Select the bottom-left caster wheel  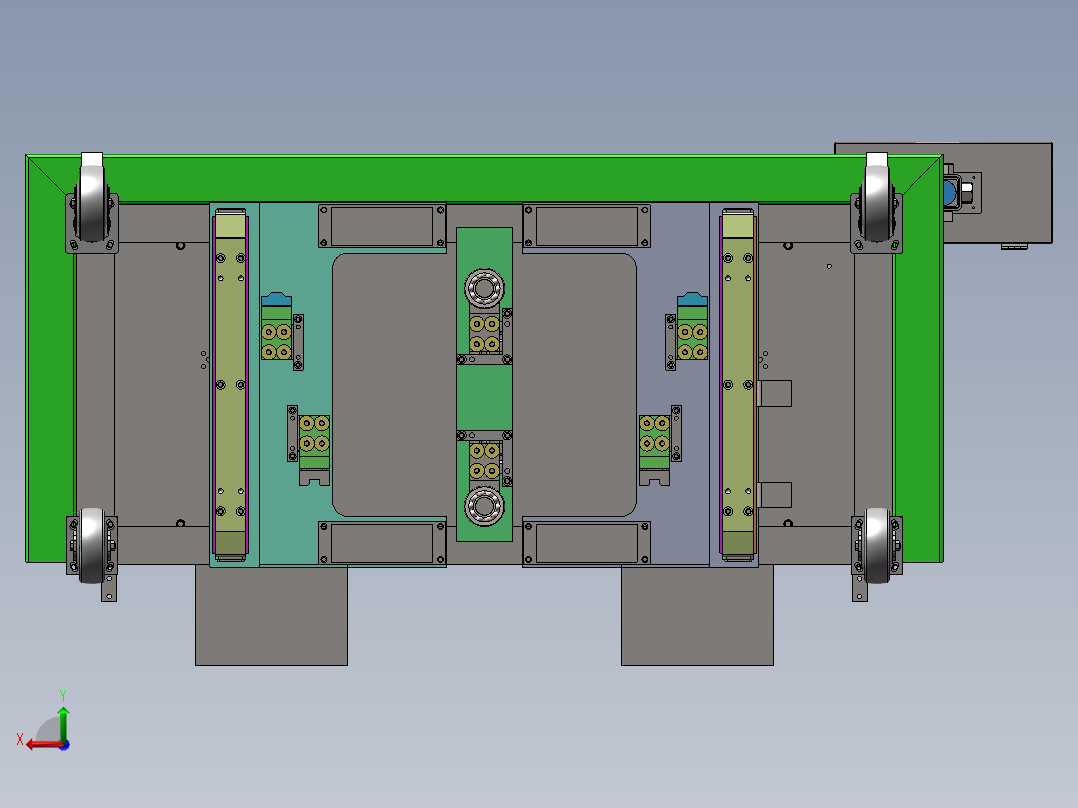coord(91,545)
